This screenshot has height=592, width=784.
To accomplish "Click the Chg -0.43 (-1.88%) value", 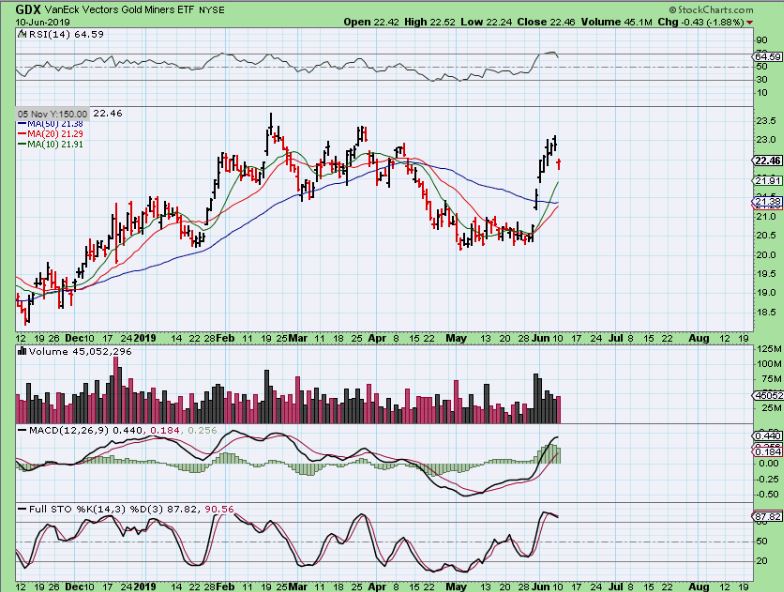I will (700, 22).
